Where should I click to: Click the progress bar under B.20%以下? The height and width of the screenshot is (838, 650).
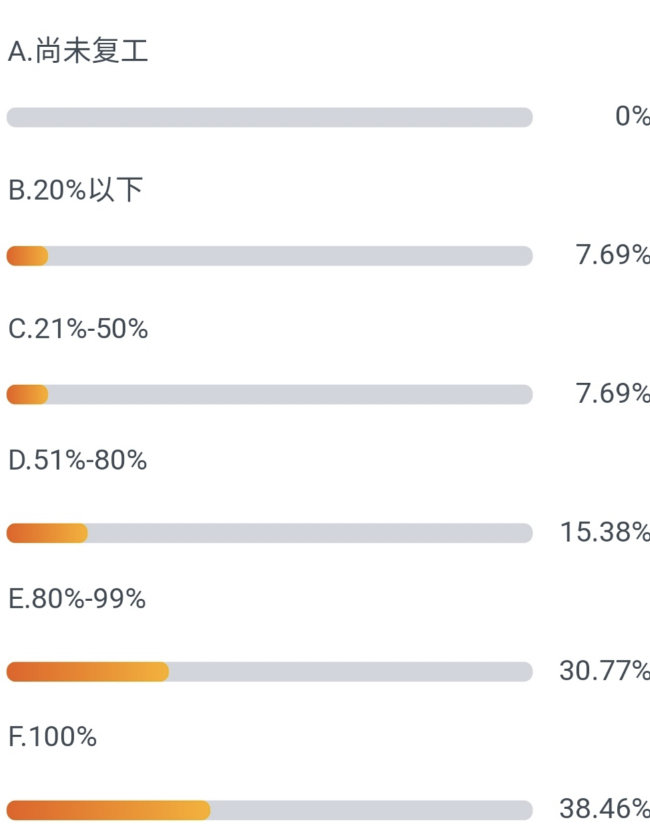pyautogui.click(x=269, y=256)
